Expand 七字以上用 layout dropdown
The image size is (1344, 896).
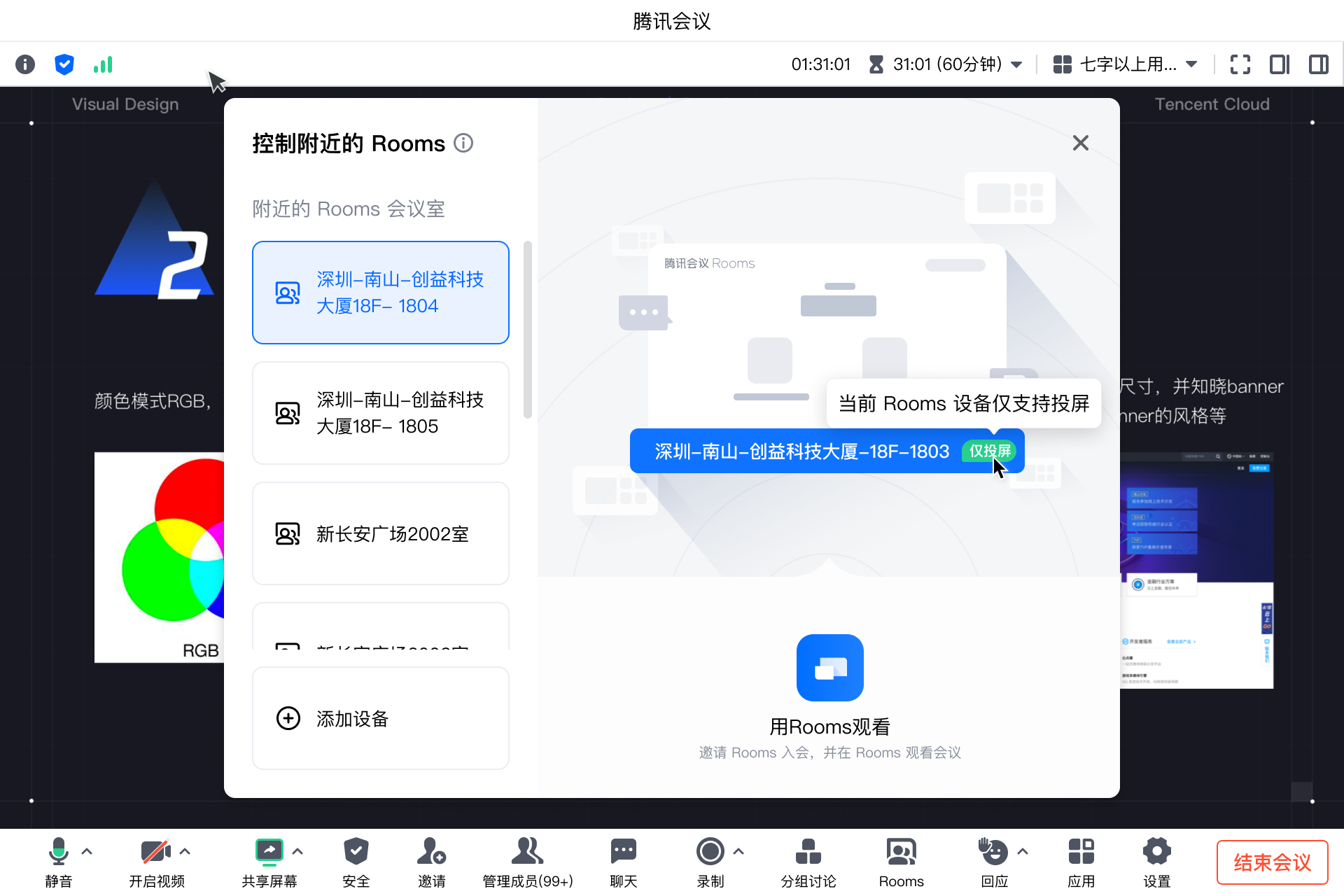pos(1191,64)
